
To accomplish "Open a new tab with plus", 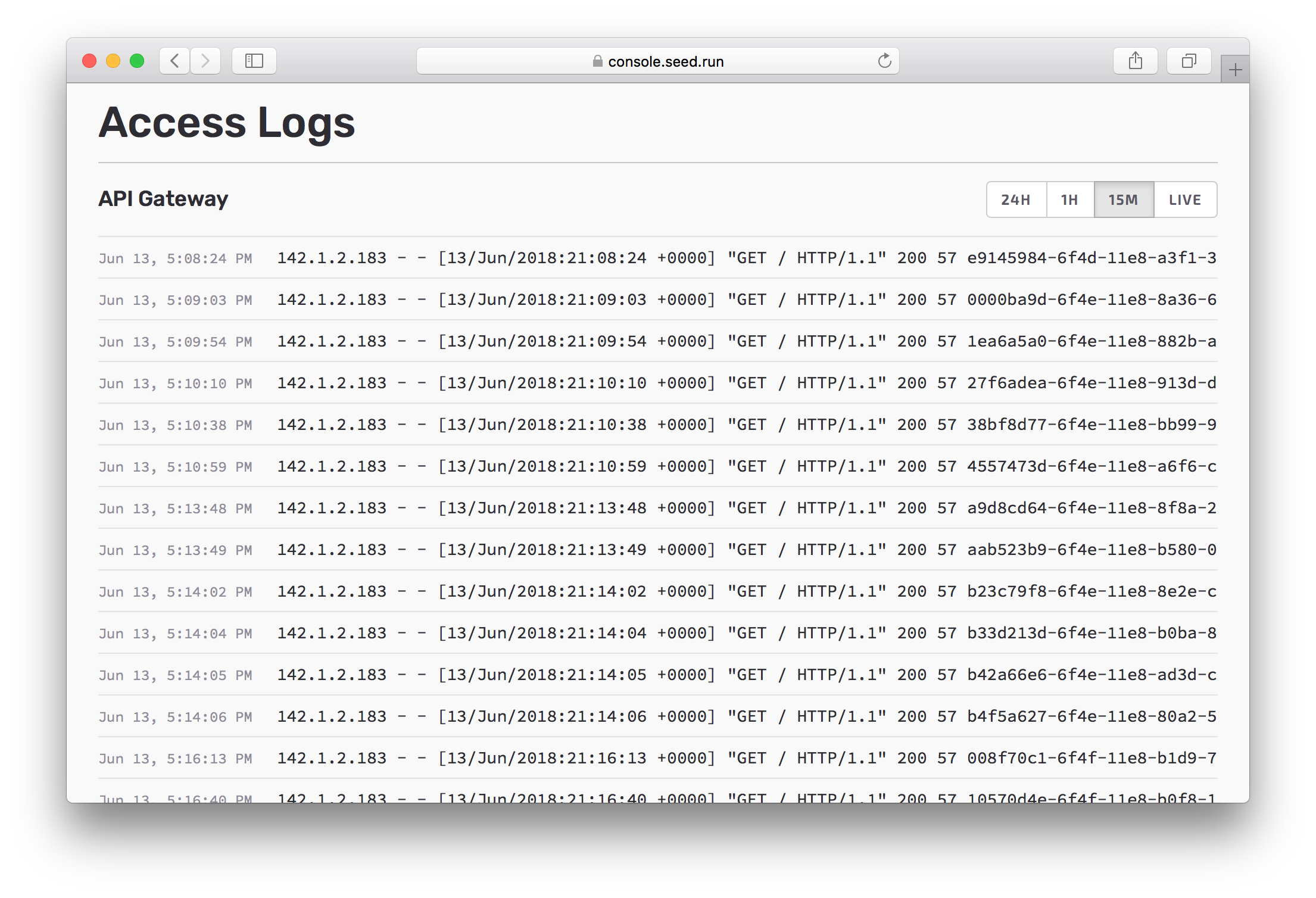I will tap(1235, 70).
